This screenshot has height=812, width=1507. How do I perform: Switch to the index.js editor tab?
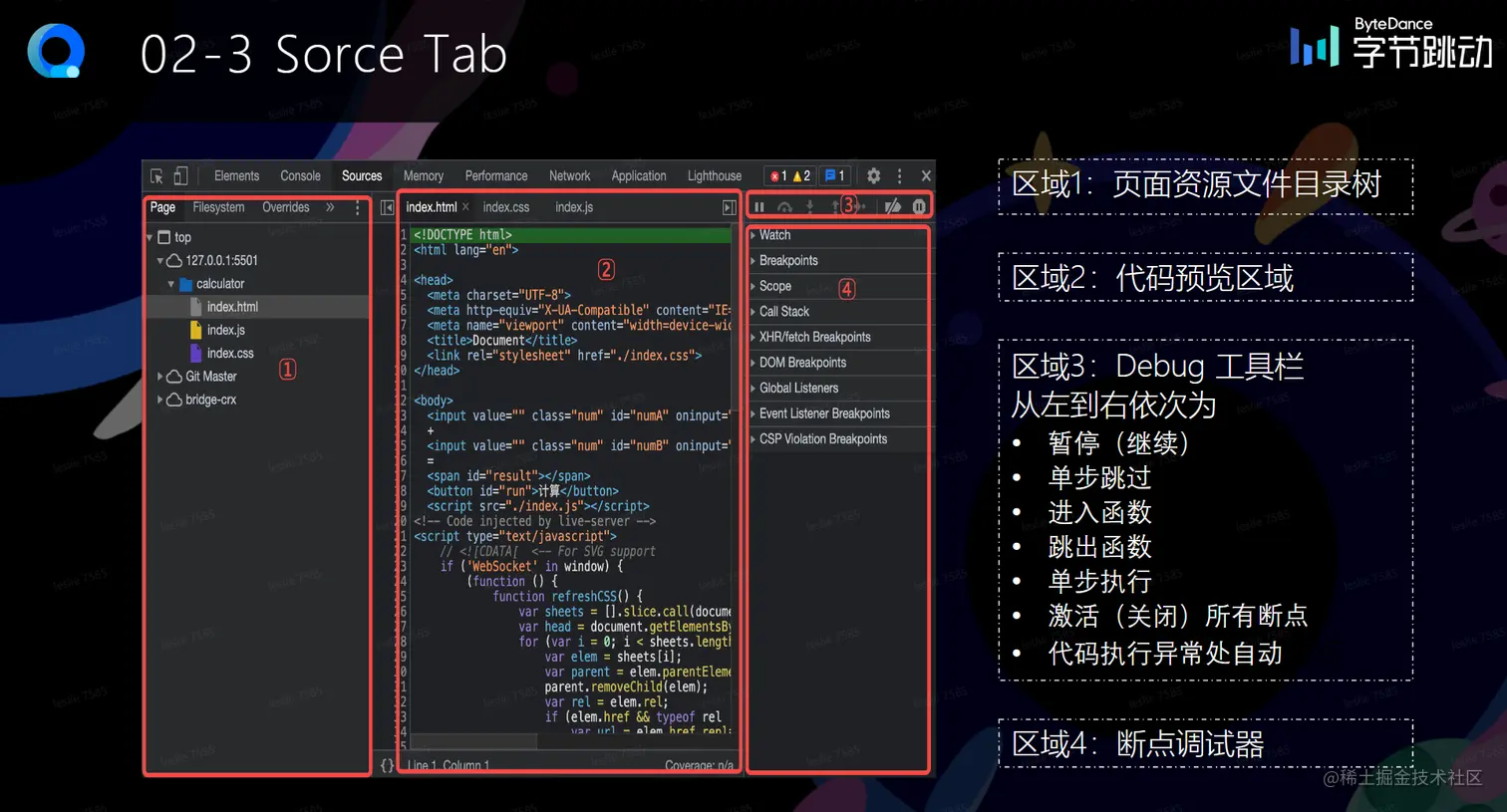coord(574,207)
